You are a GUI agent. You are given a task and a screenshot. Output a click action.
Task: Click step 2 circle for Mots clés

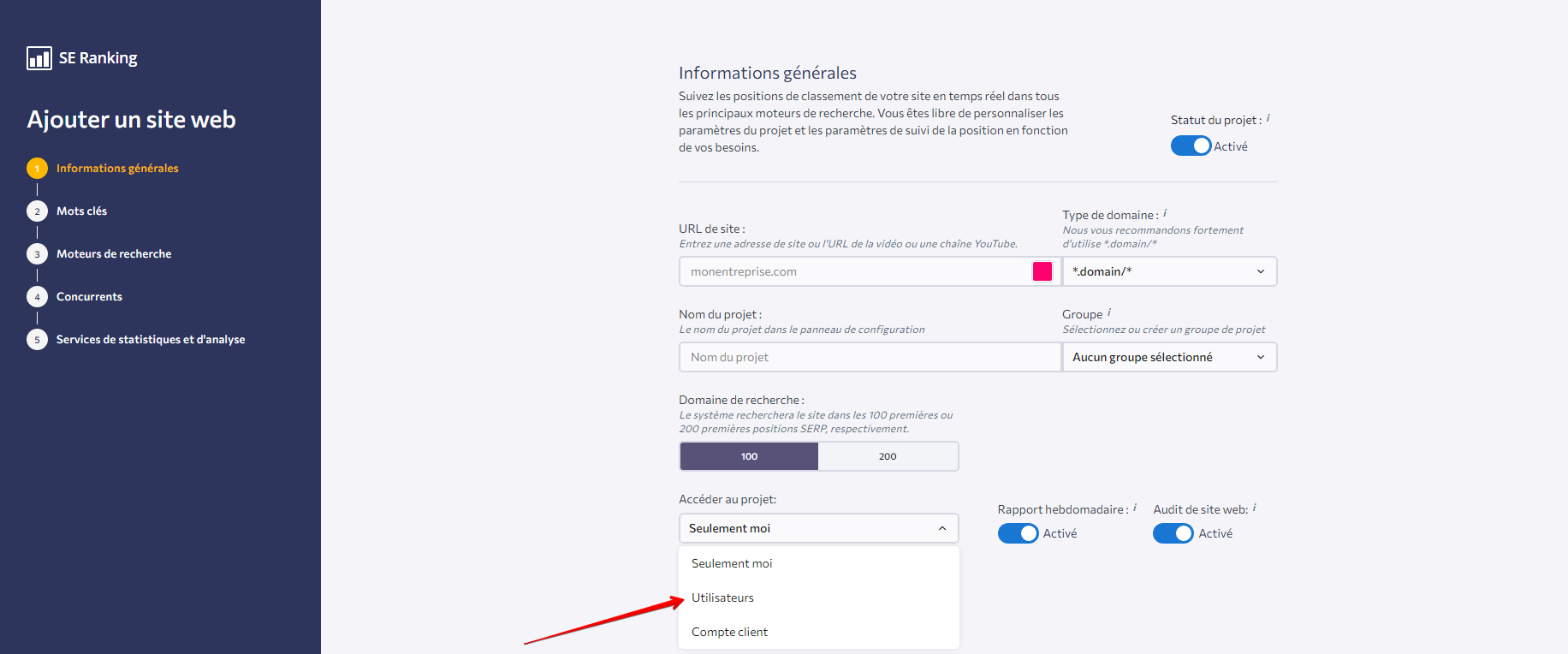tap(37, 211)
